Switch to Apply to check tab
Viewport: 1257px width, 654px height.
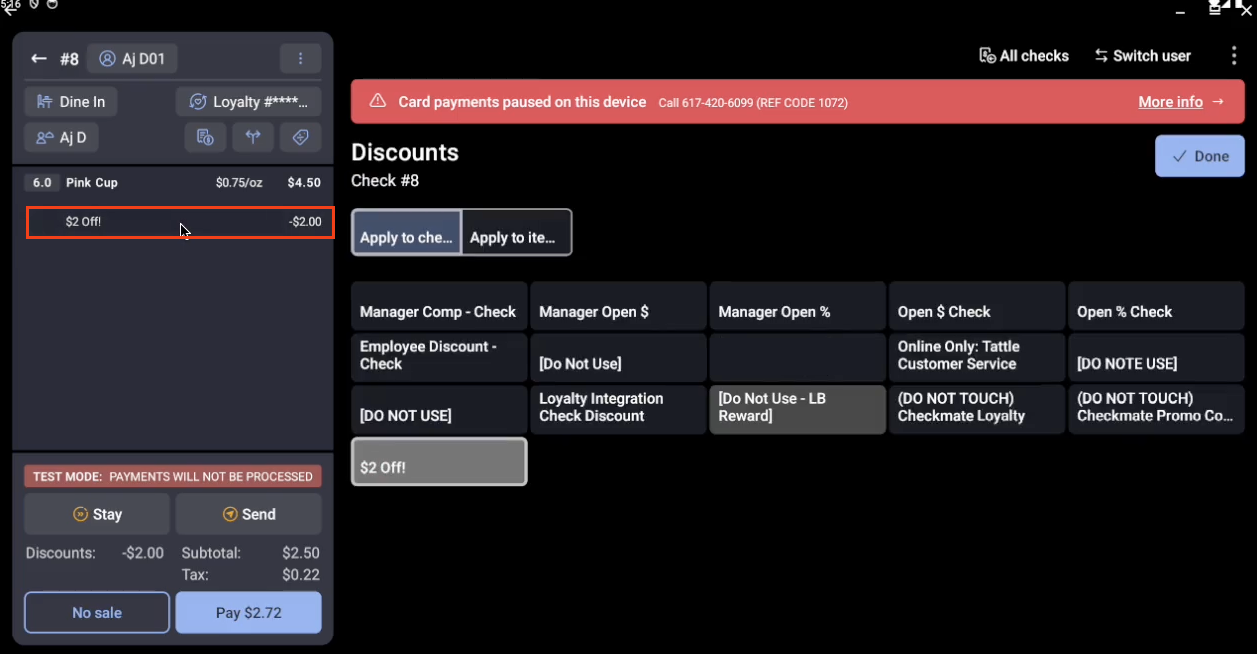tap(407, 232)
